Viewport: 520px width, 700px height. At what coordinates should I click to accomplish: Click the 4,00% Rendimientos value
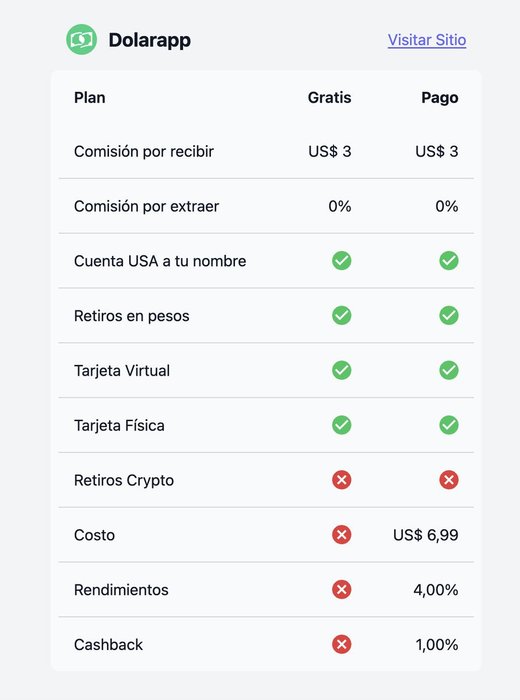(436, 590)
